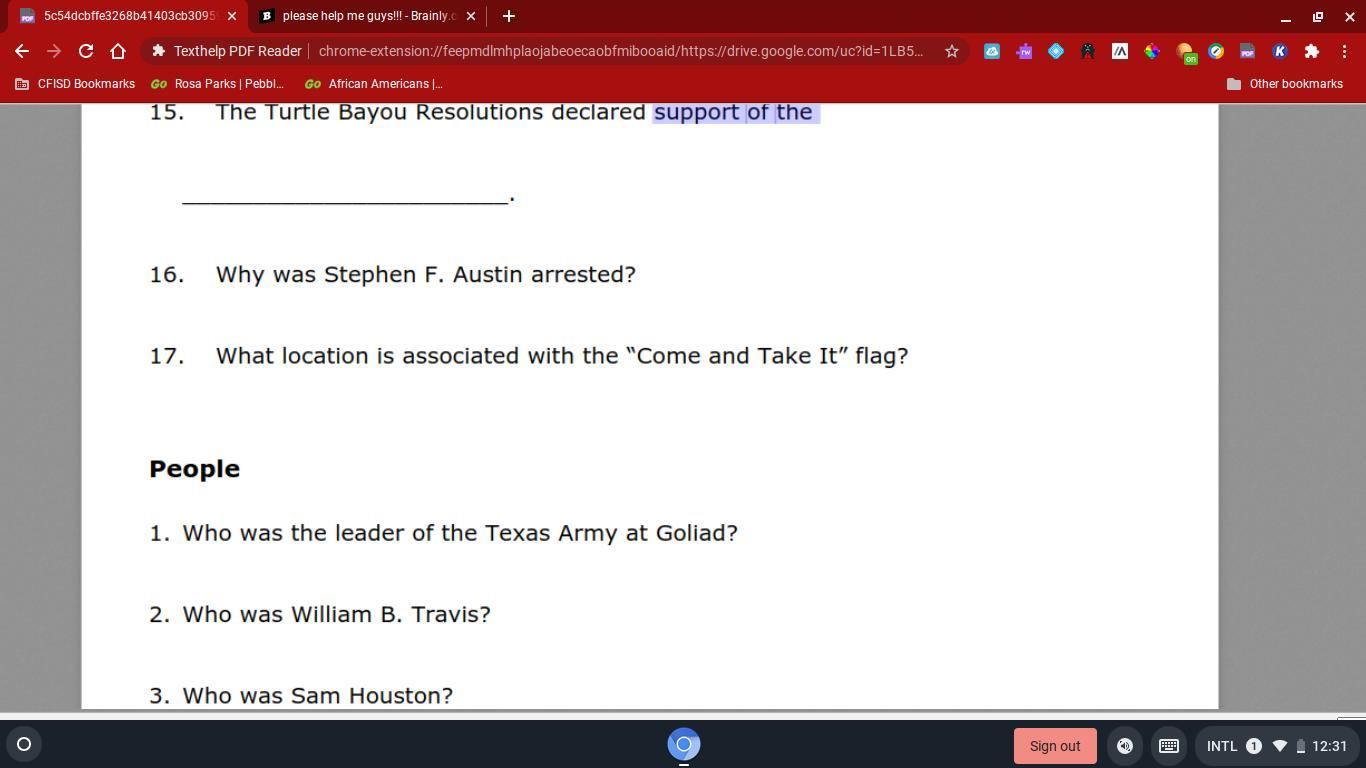Screen dimensions: 1366x768
Task: Open the Extensions puzzle piece menu
Action: [1312, 51]
